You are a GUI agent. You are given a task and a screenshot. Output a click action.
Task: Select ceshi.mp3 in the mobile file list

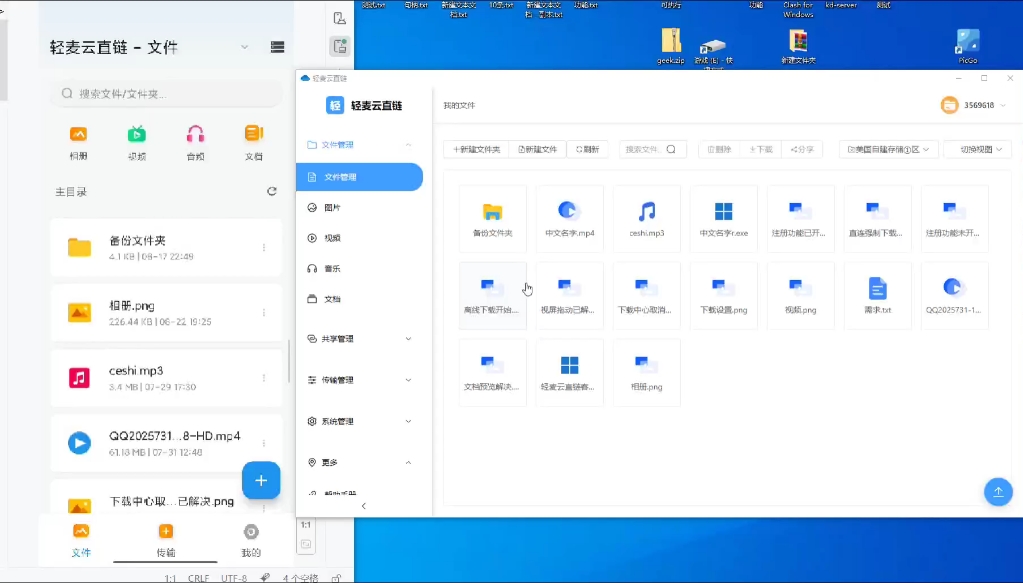click(x=166, y=378)
